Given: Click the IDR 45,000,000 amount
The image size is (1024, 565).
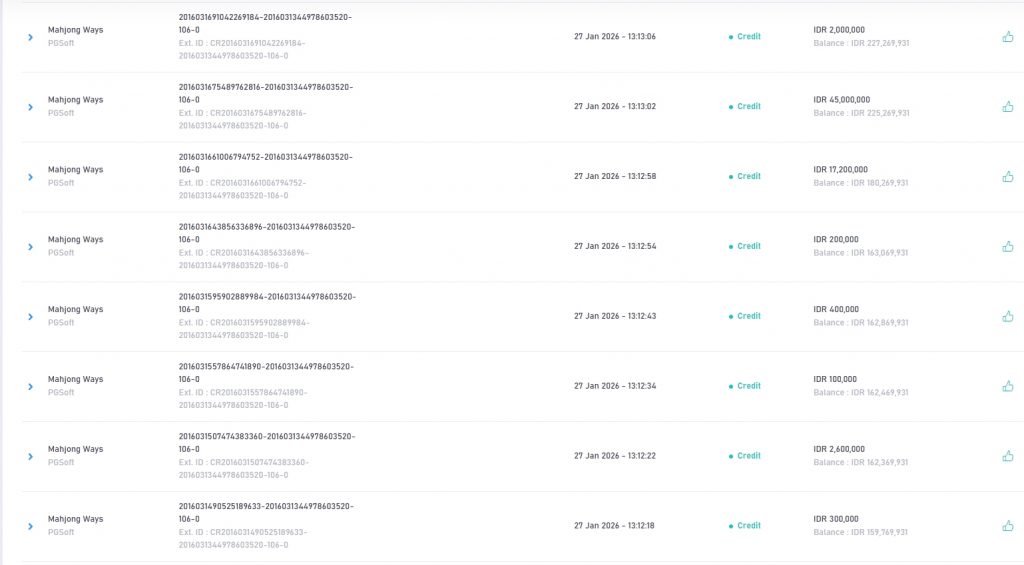Looking at the screenshot, I should pos(842,100).
